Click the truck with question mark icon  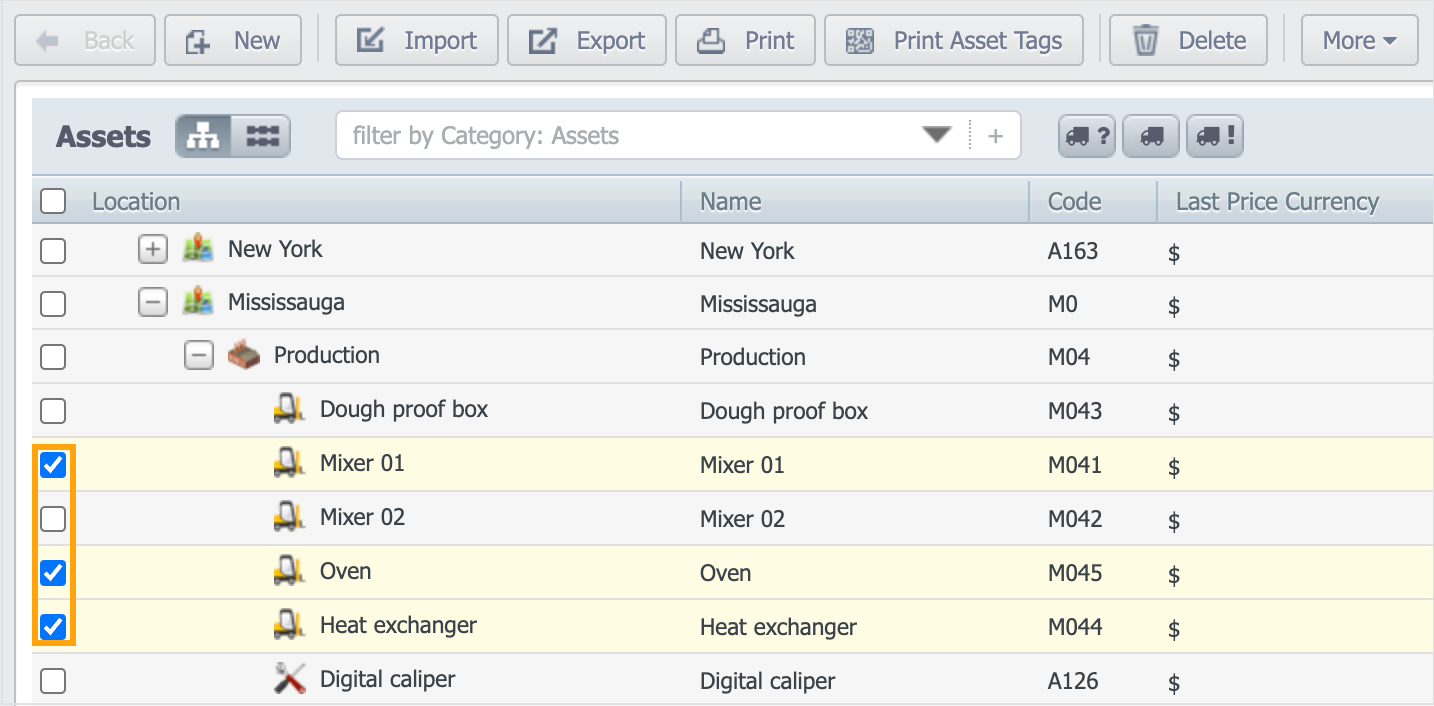1088,137
